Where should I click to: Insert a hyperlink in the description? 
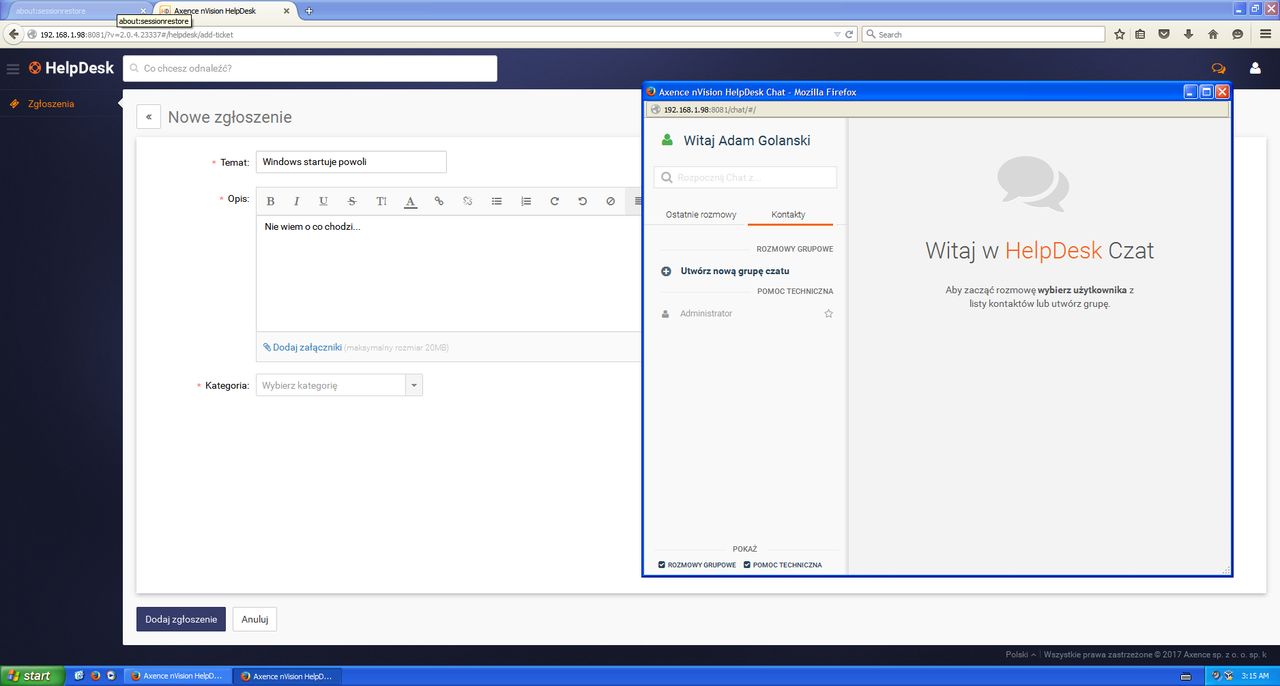click(x=438, y=201)
